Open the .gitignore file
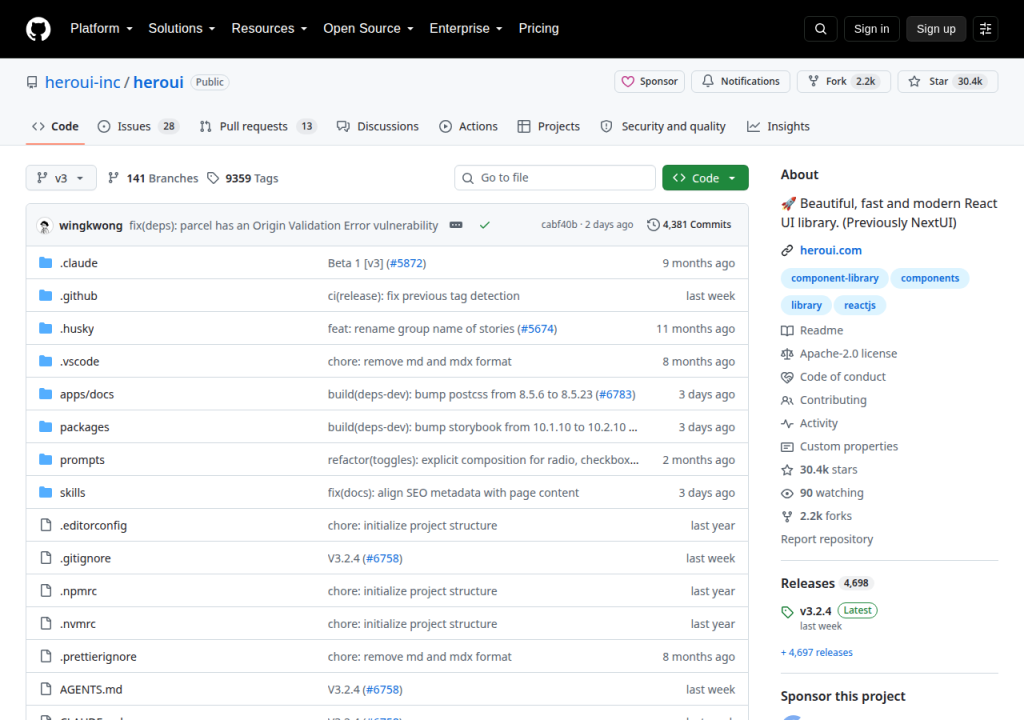 coord(86,558)
